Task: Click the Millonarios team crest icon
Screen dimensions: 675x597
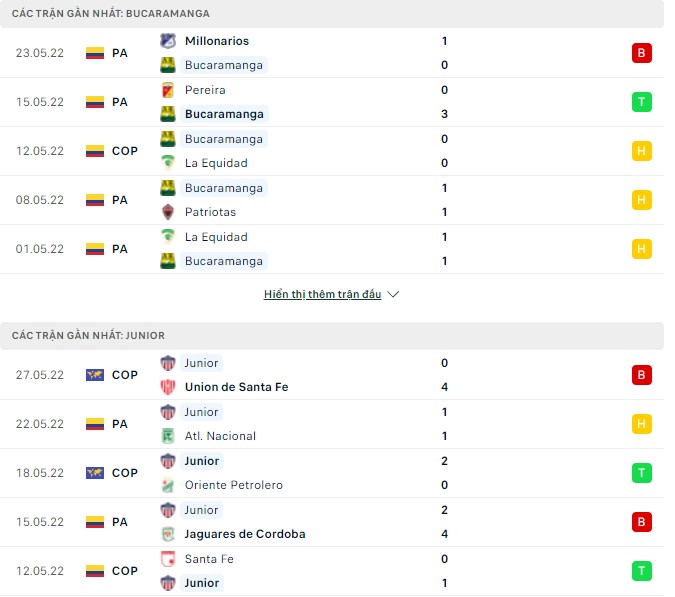Action: point(168,41)
